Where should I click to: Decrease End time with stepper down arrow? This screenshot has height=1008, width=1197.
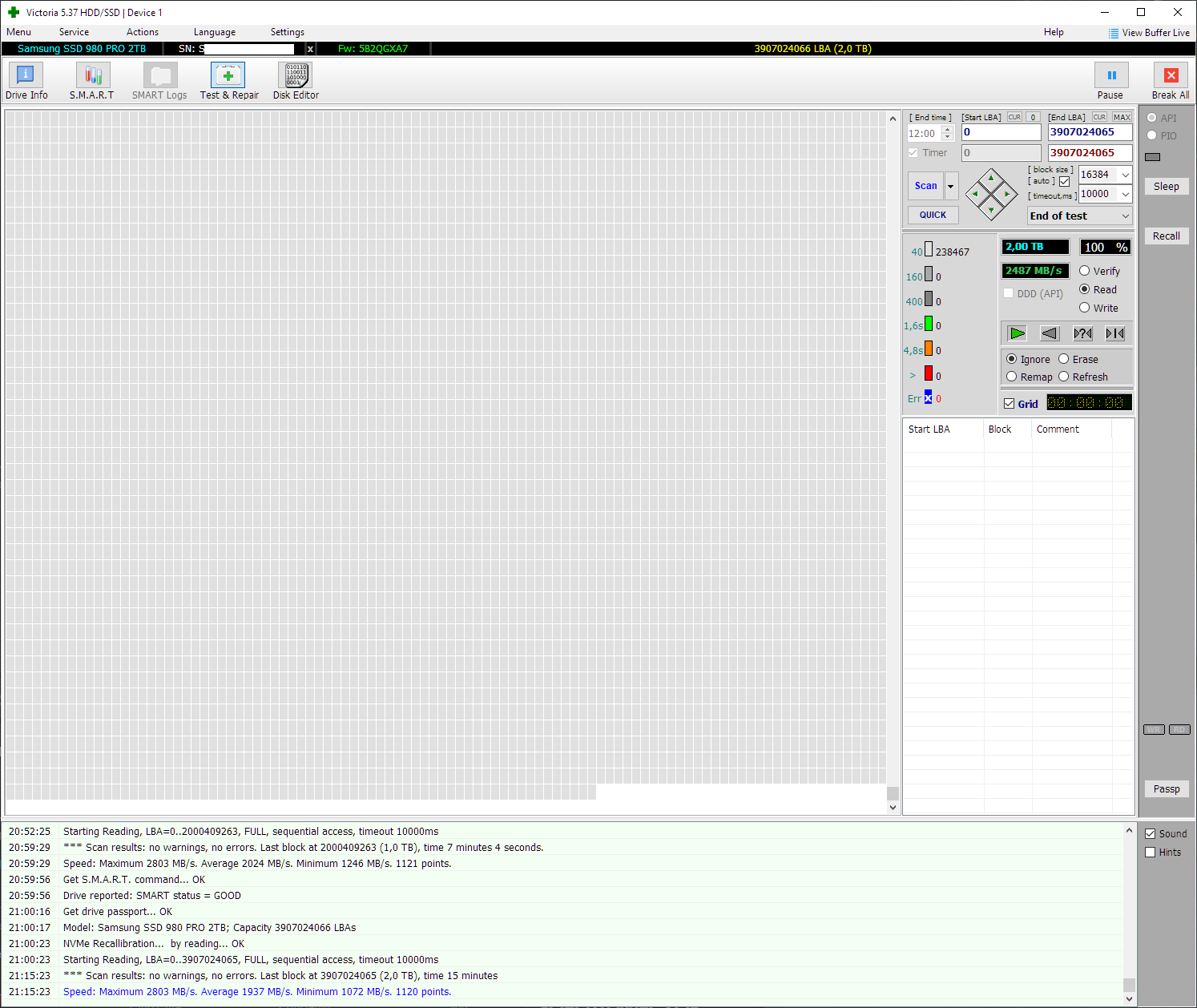(948, 137)
